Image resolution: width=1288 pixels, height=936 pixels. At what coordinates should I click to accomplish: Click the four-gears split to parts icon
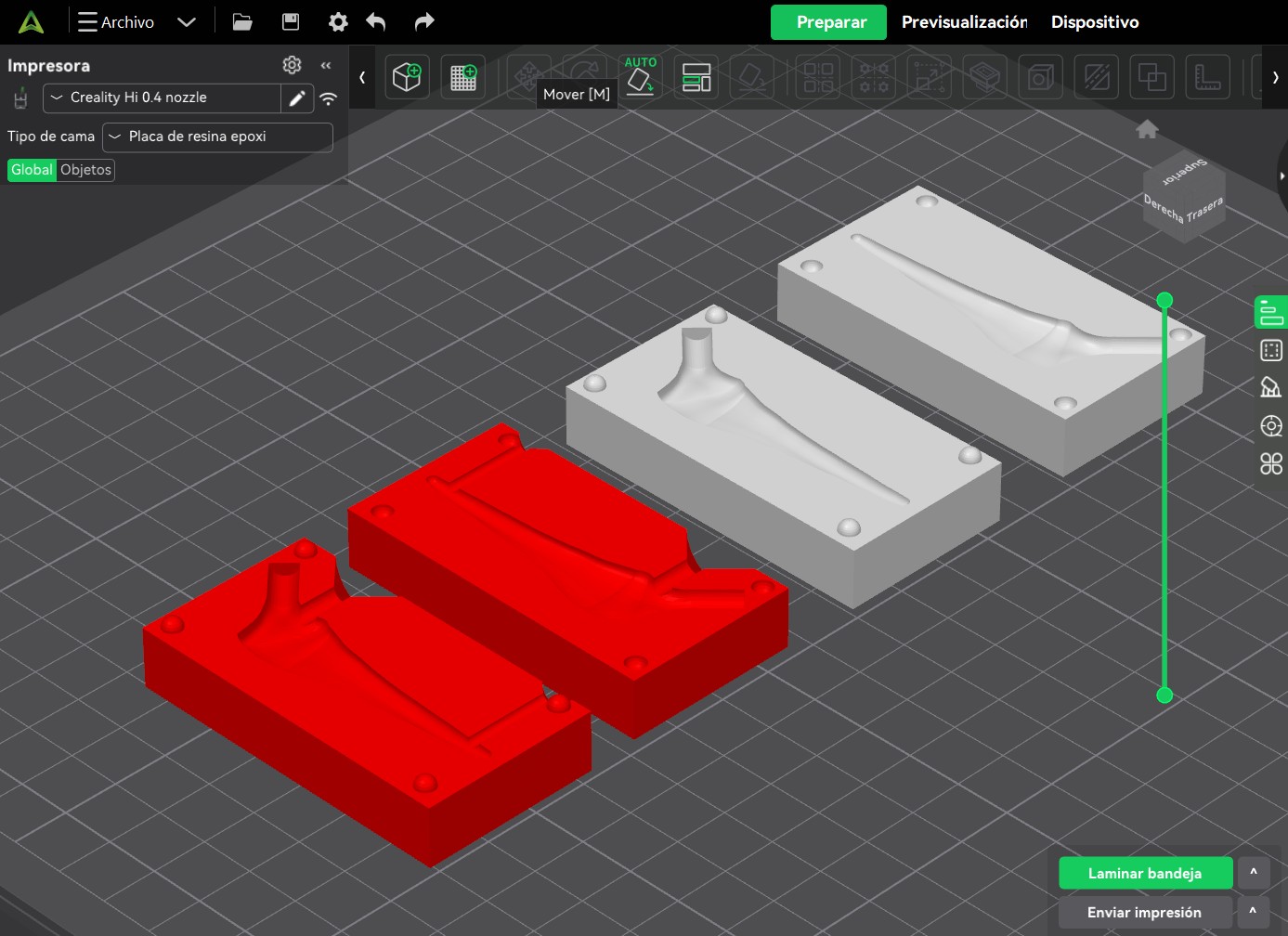(x=874, y=77)
